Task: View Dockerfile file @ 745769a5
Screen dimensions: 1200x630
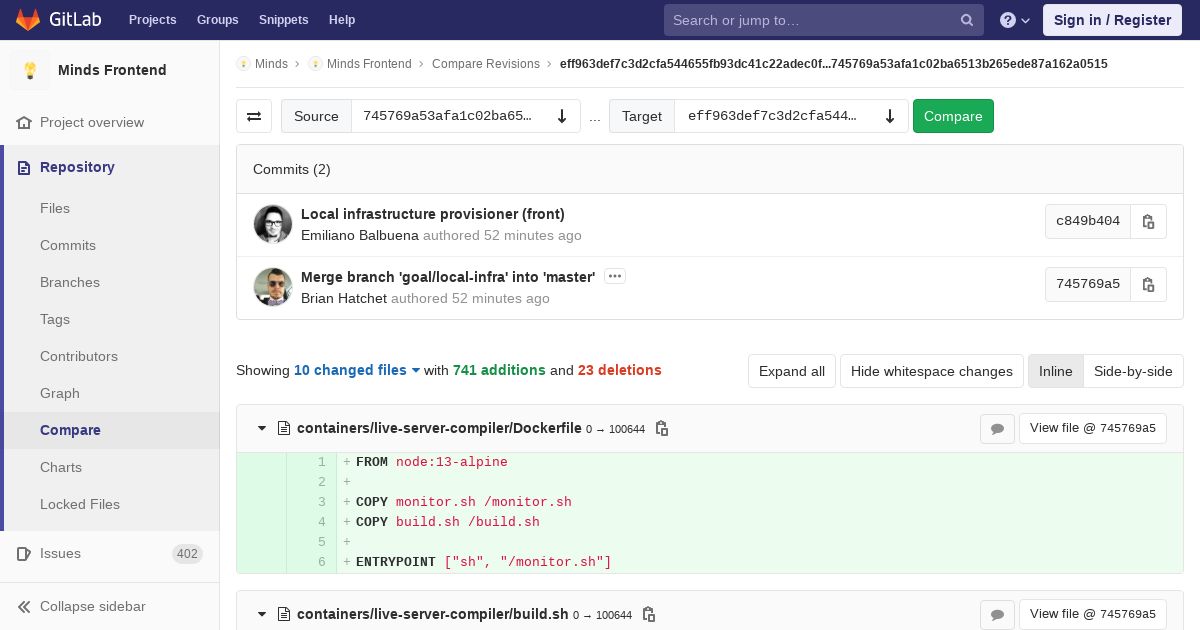Action: 1093,428
